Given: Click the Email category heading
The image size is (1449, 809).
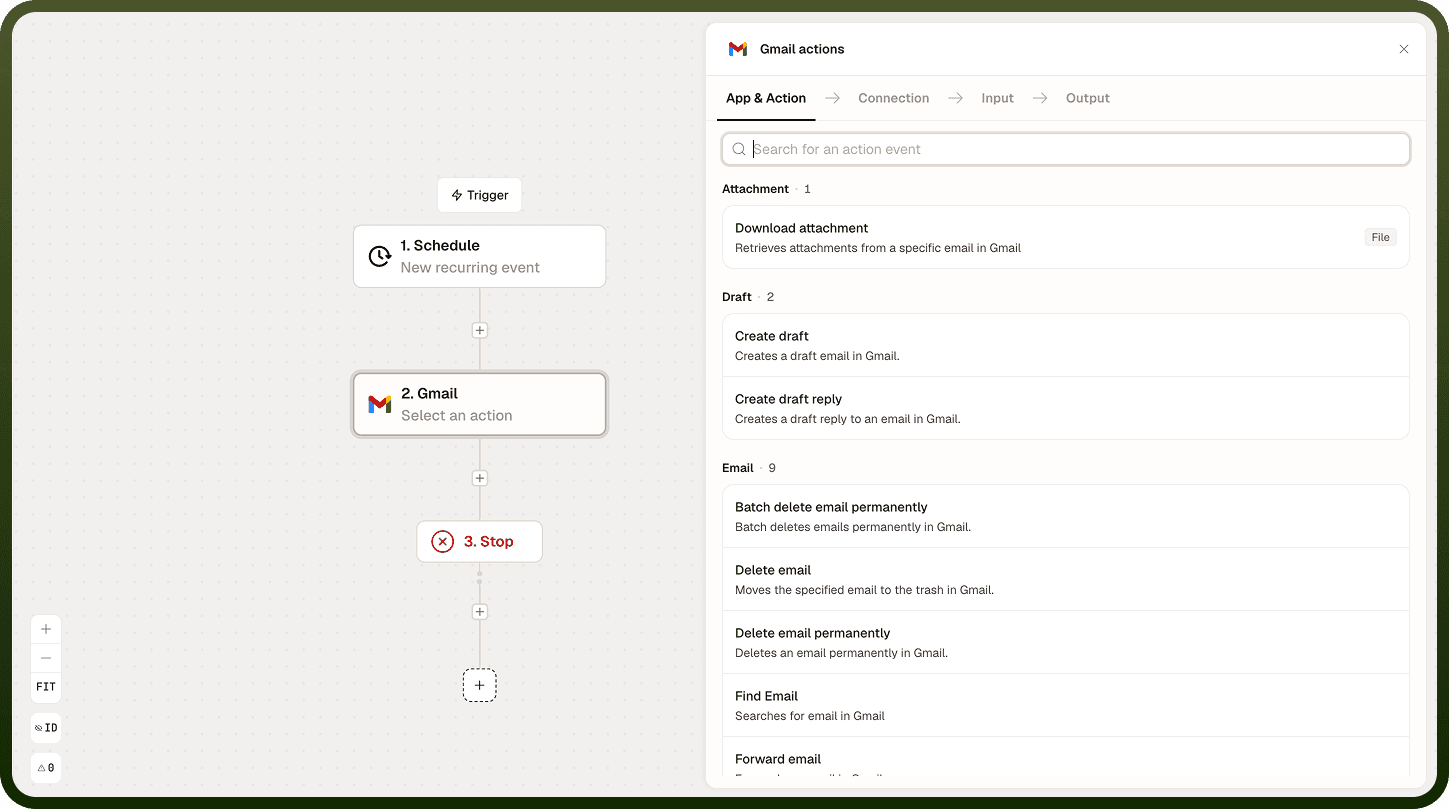Looking at the screenshot, I should (x=738, y=468).
